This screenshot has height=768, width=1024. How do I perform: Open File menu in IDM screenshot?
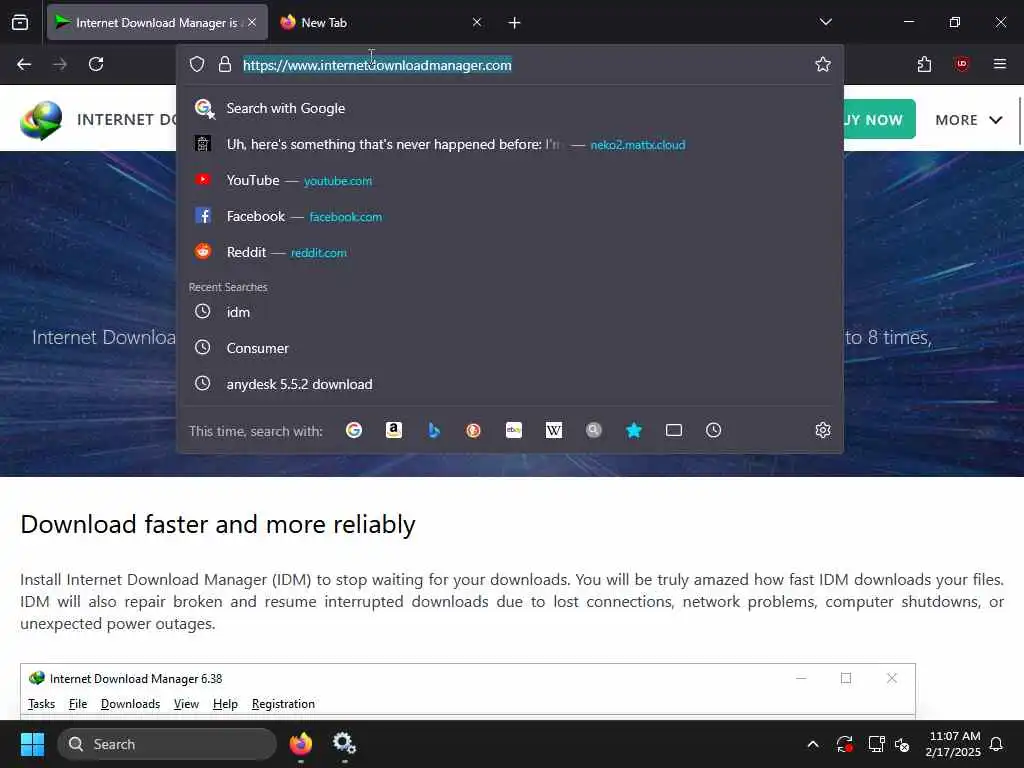click(78, 704)
